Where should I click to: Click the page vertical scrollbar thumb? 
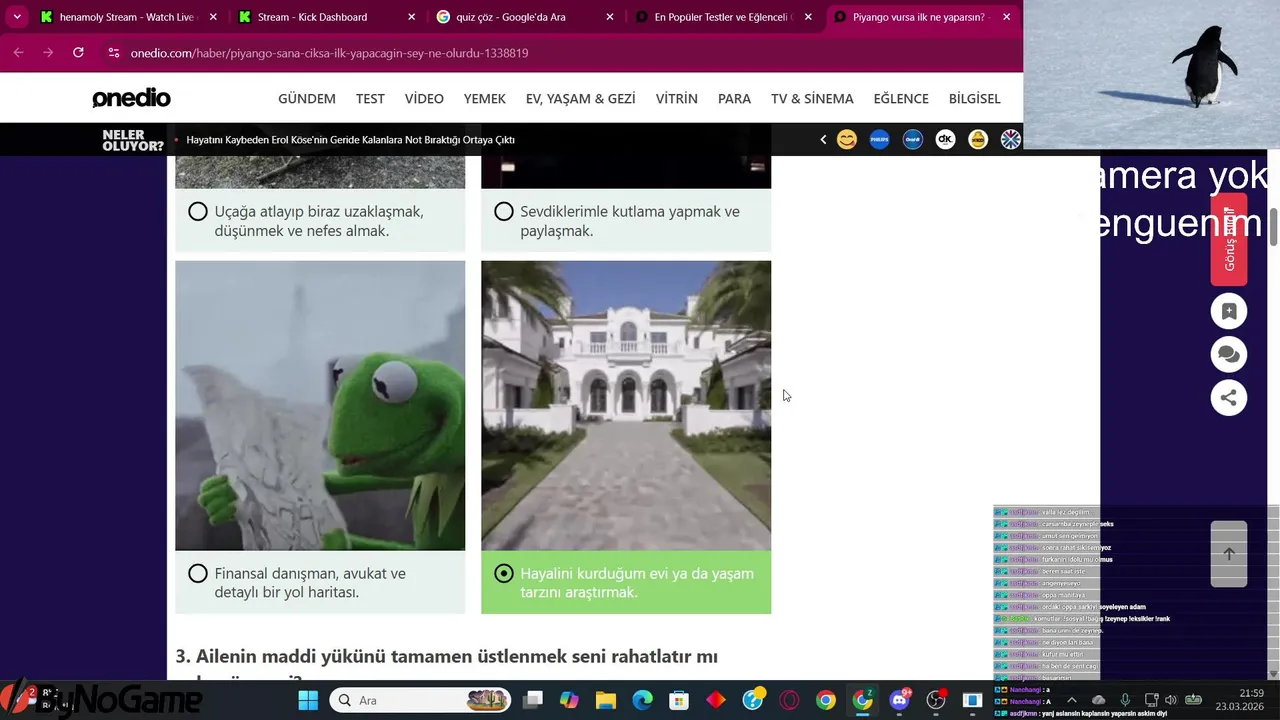1274,227
